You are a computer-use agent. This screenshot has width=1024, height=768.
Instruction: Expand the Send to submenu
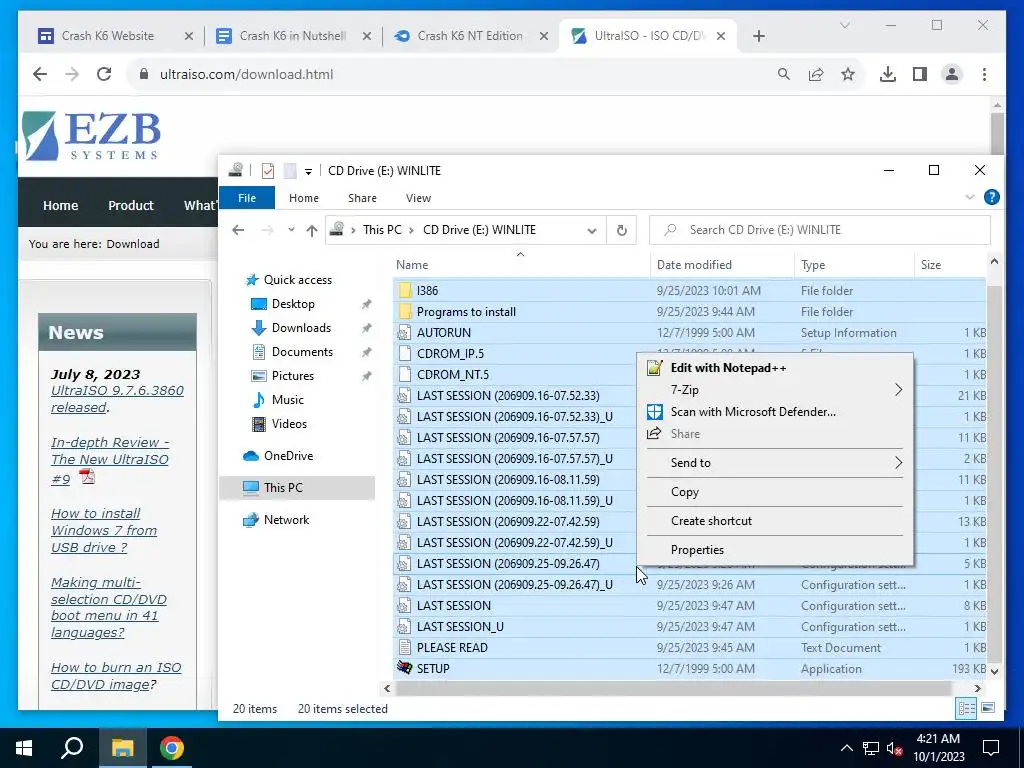coord(775,463)
